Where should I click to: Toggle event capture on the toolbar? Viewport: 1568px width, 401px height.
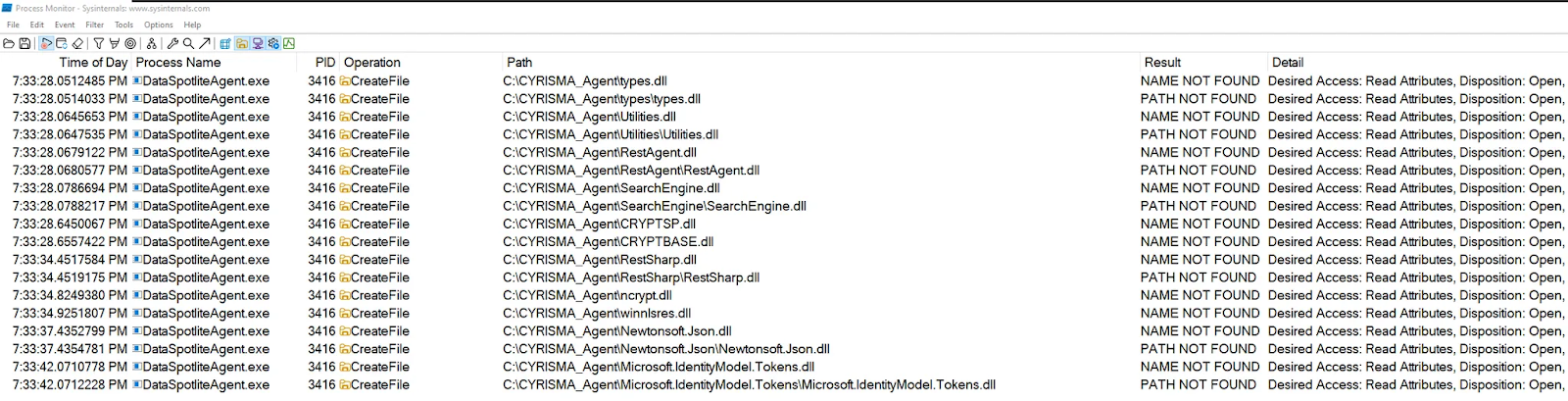pos(46,43)
